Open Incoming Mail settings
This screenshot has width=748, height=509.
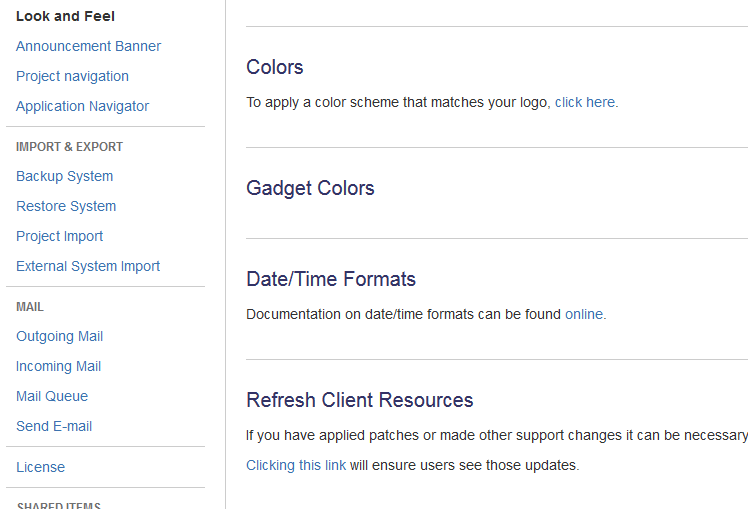(58, 366)
